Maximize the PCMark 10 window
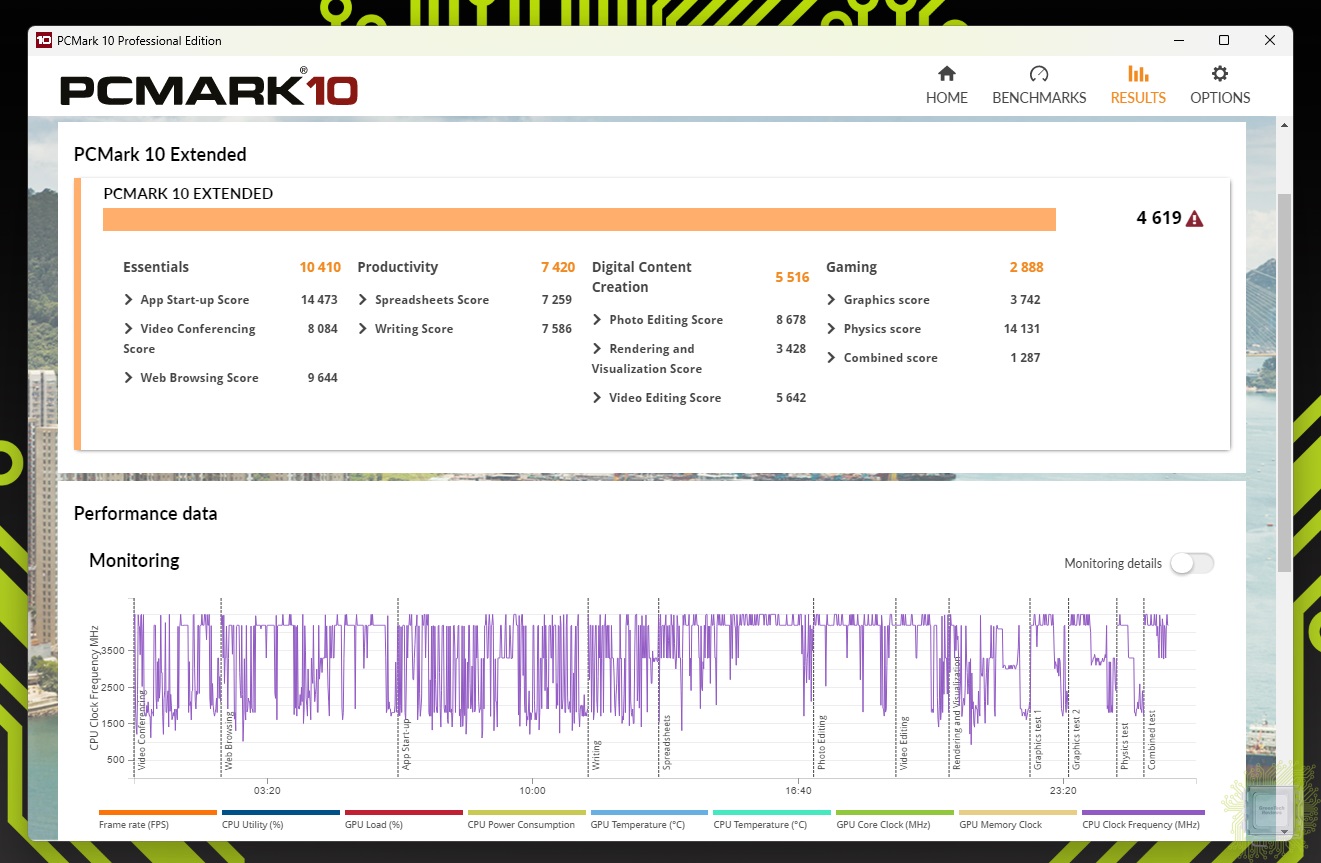 1224,41
